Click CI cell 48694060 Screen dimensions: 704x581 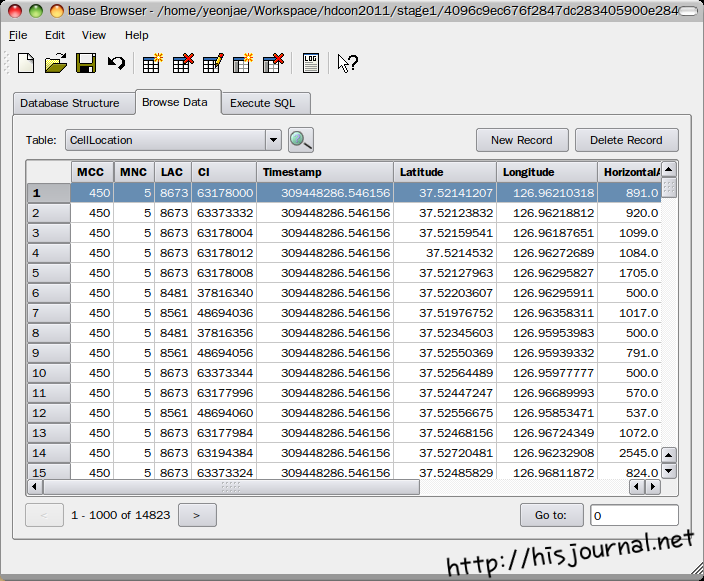point(224,413)
